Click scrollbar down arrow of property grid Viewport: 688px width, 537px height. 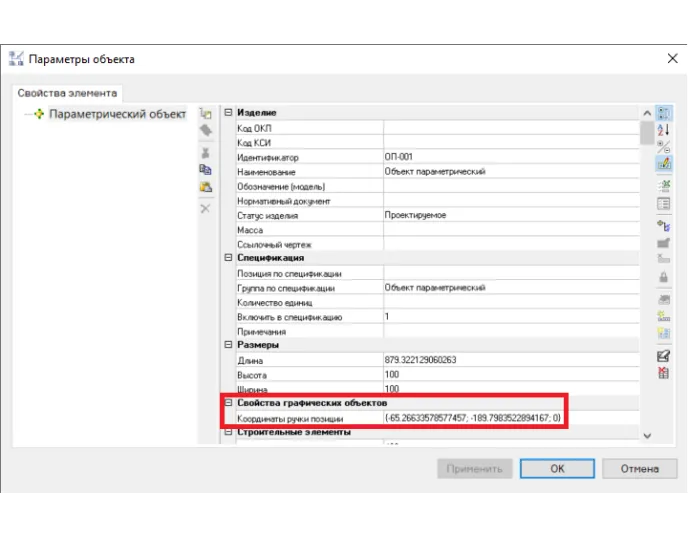[x=647, y=436]
